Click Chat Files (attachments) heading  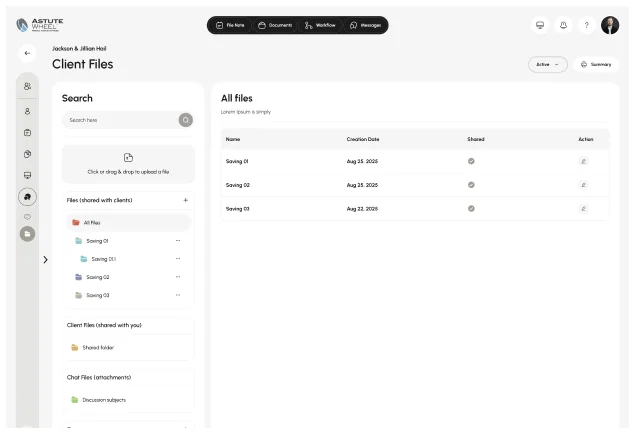[99, 377]
